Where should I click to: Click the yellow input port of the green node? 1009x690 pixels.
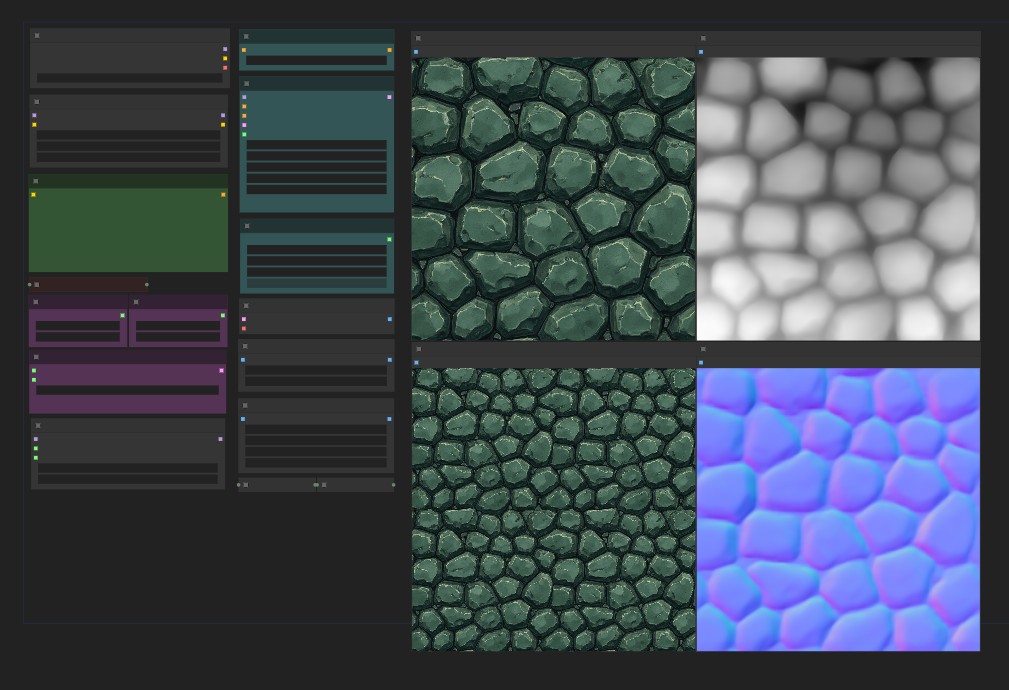[x=34, y=195]
